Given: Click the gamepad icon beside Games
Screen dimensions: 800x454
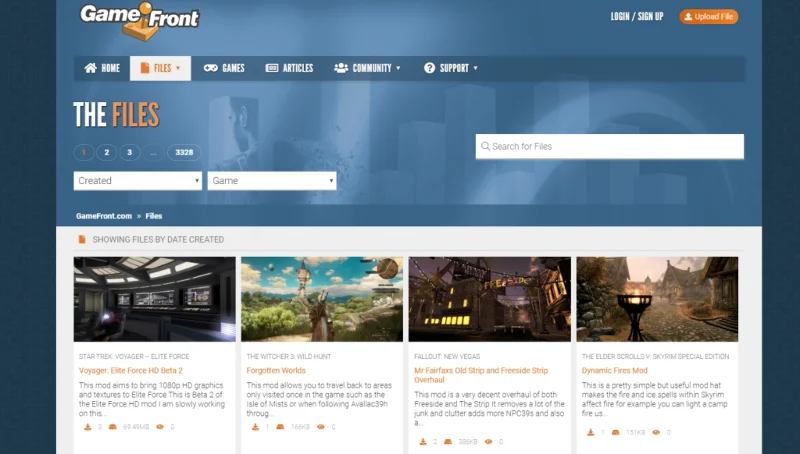Looking at the screenshot, I should pos(211,68).
